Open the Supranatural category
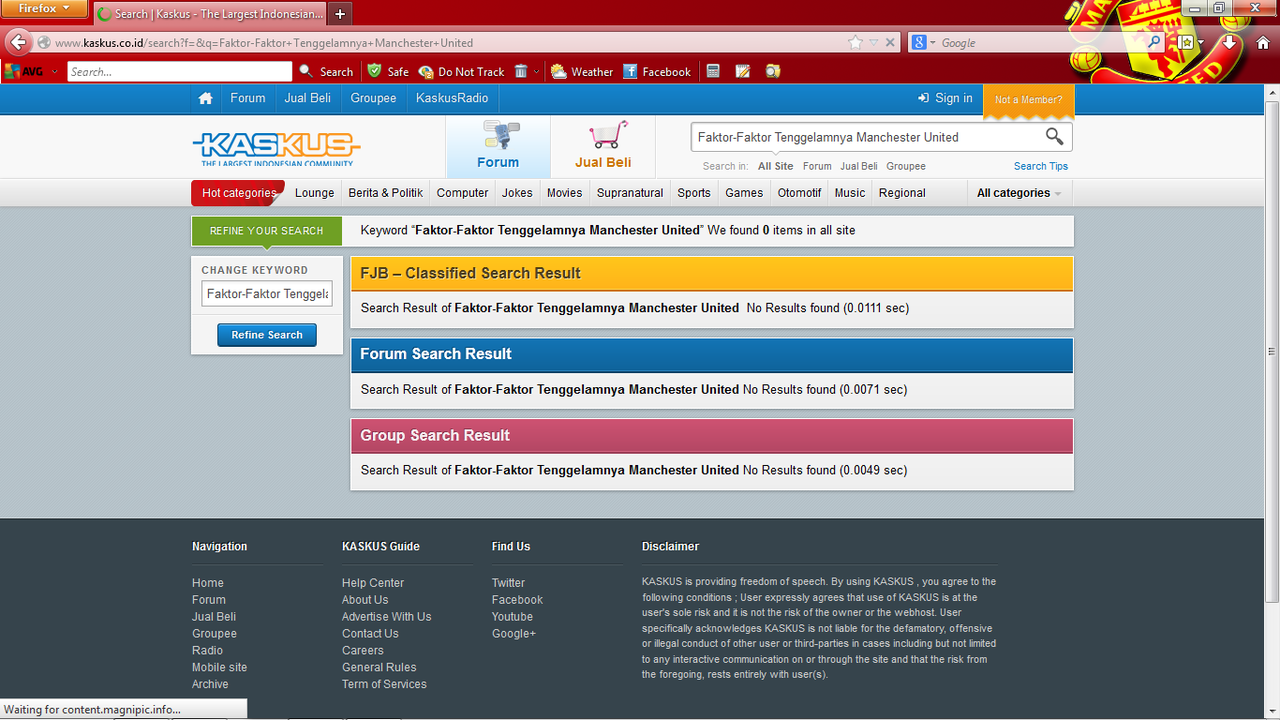The height and width of the screenshot is (720, 1280). click(x=630, y=193)
